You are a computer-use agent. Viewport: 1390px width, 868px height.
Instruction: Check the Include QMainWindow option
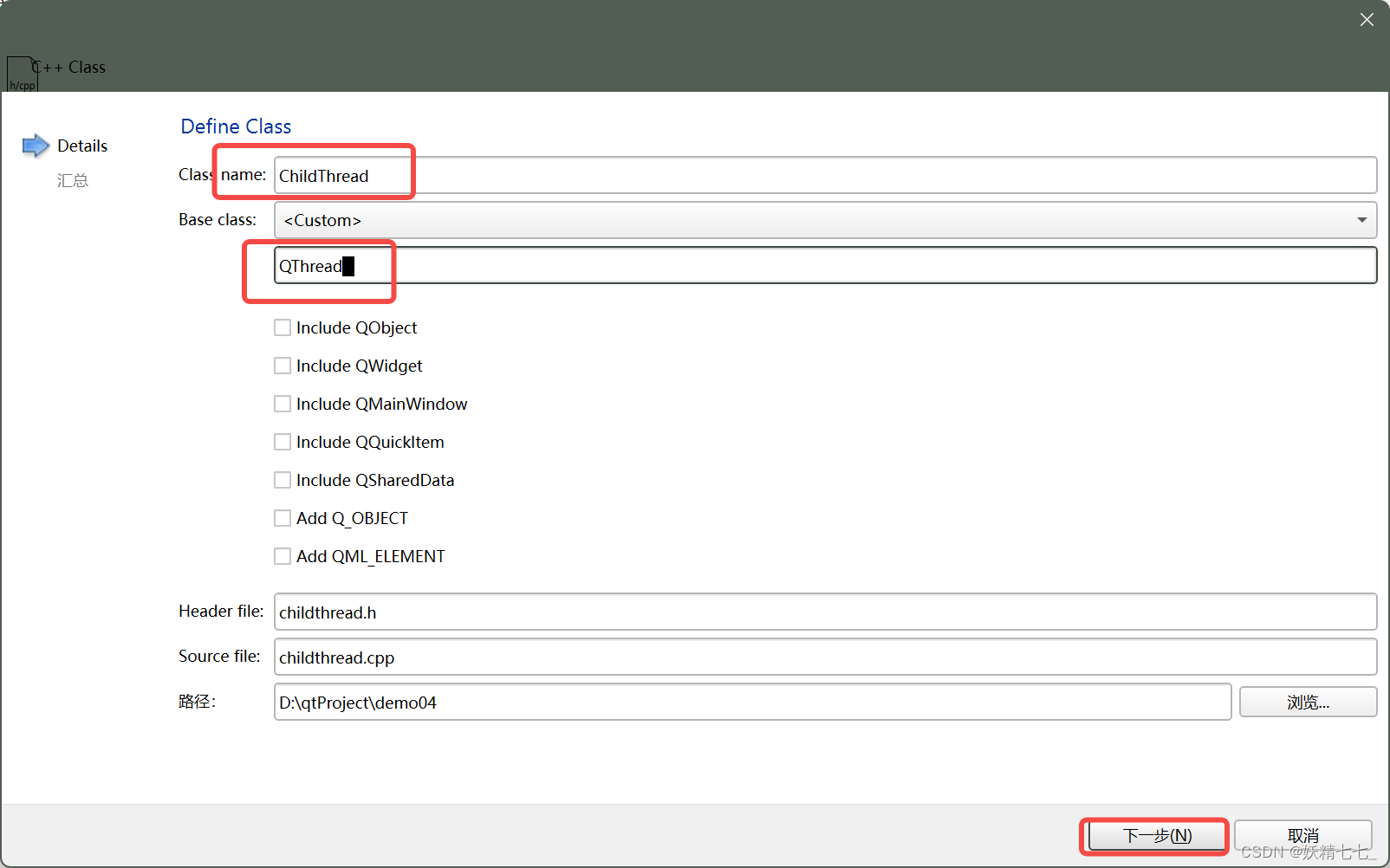click(283, 404)
